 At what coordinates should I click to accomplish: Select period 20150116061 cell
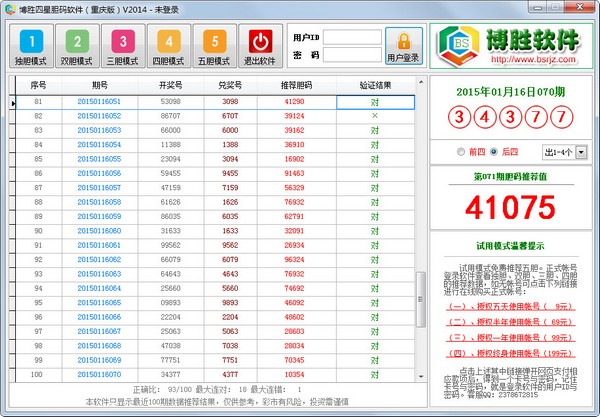[99, 245]
